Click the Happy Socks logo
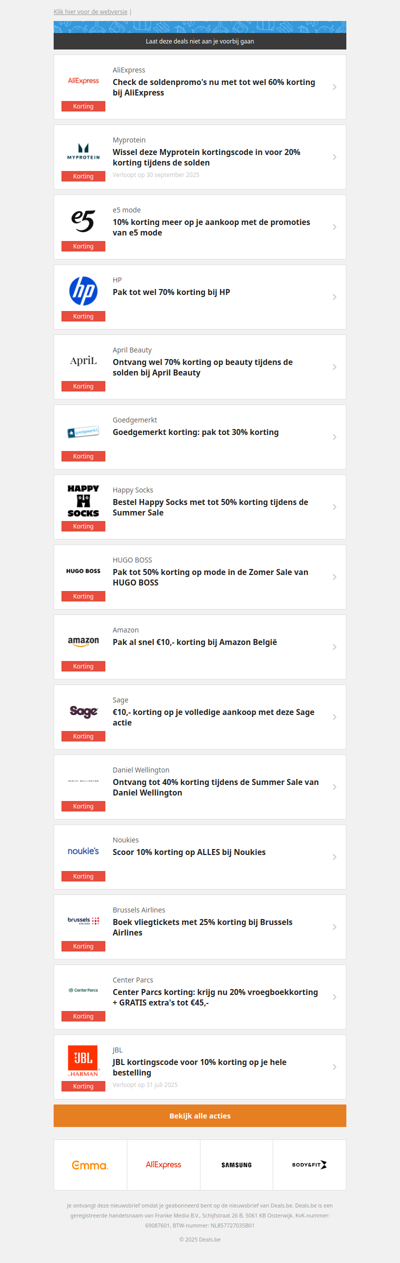Image resolution: width=400 pixels, height=1263 pixels. pyautogui.click(x=83, y=500)
